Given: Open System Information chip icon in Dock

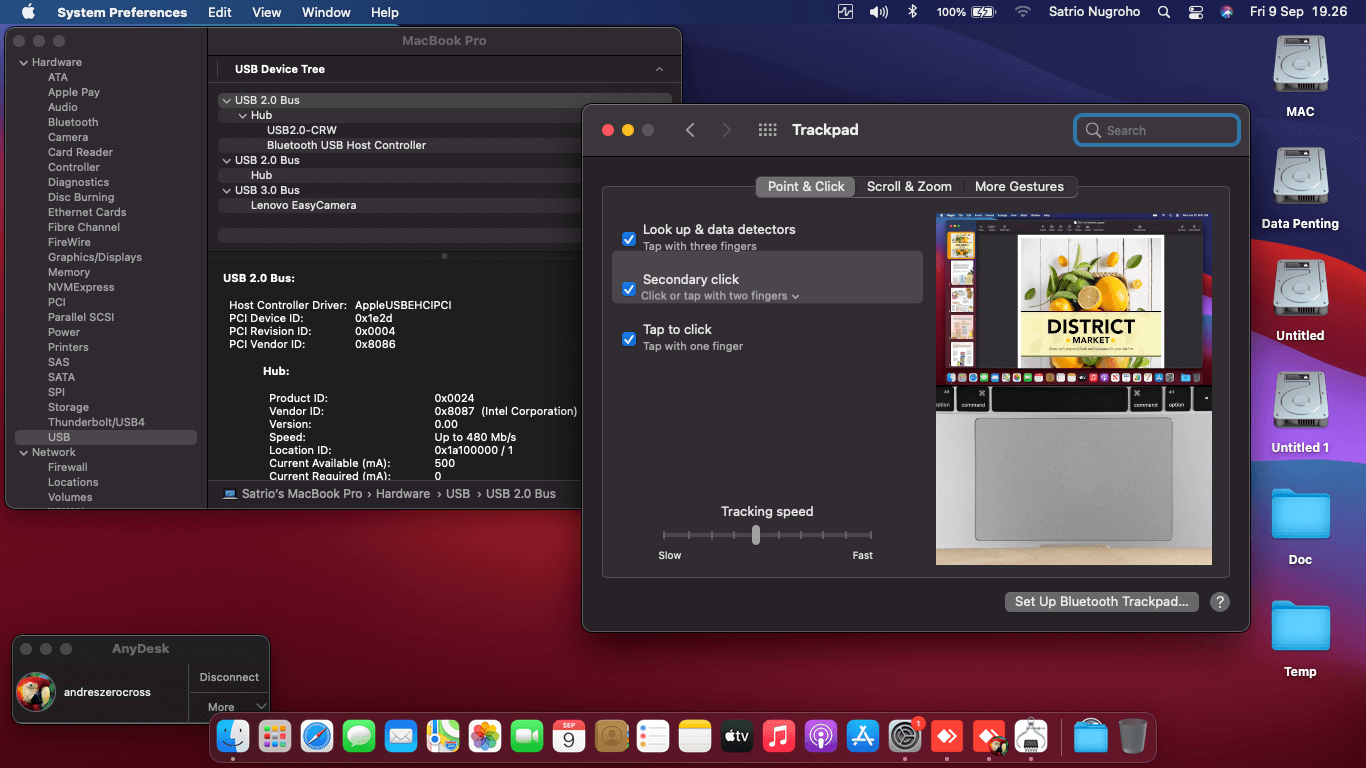Looking at the screenshot, I should [1030, 737].
